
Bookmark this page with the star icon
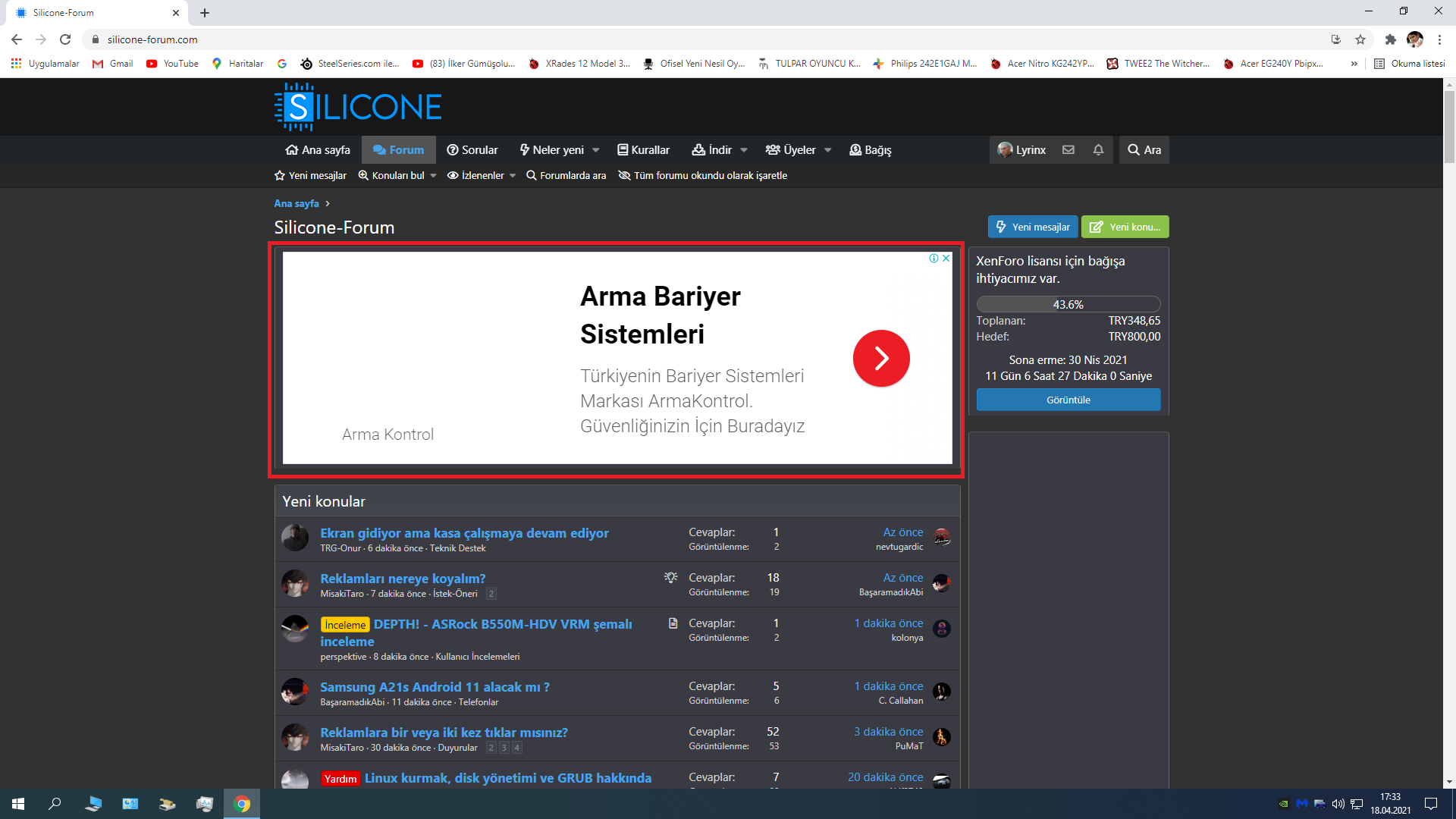[1360, 39]
